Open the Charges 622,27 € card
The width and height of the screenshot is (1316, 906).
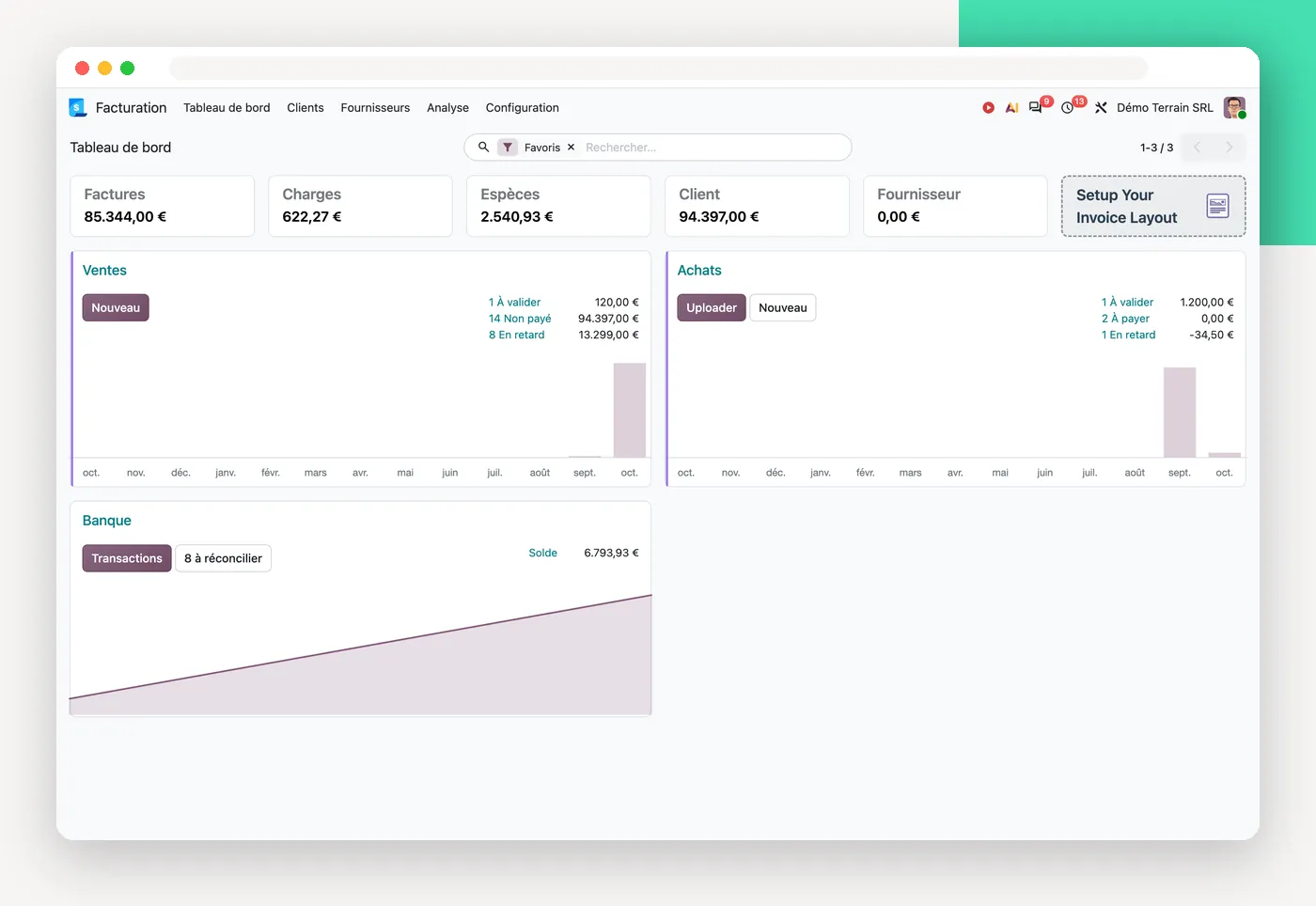(361, 206)
